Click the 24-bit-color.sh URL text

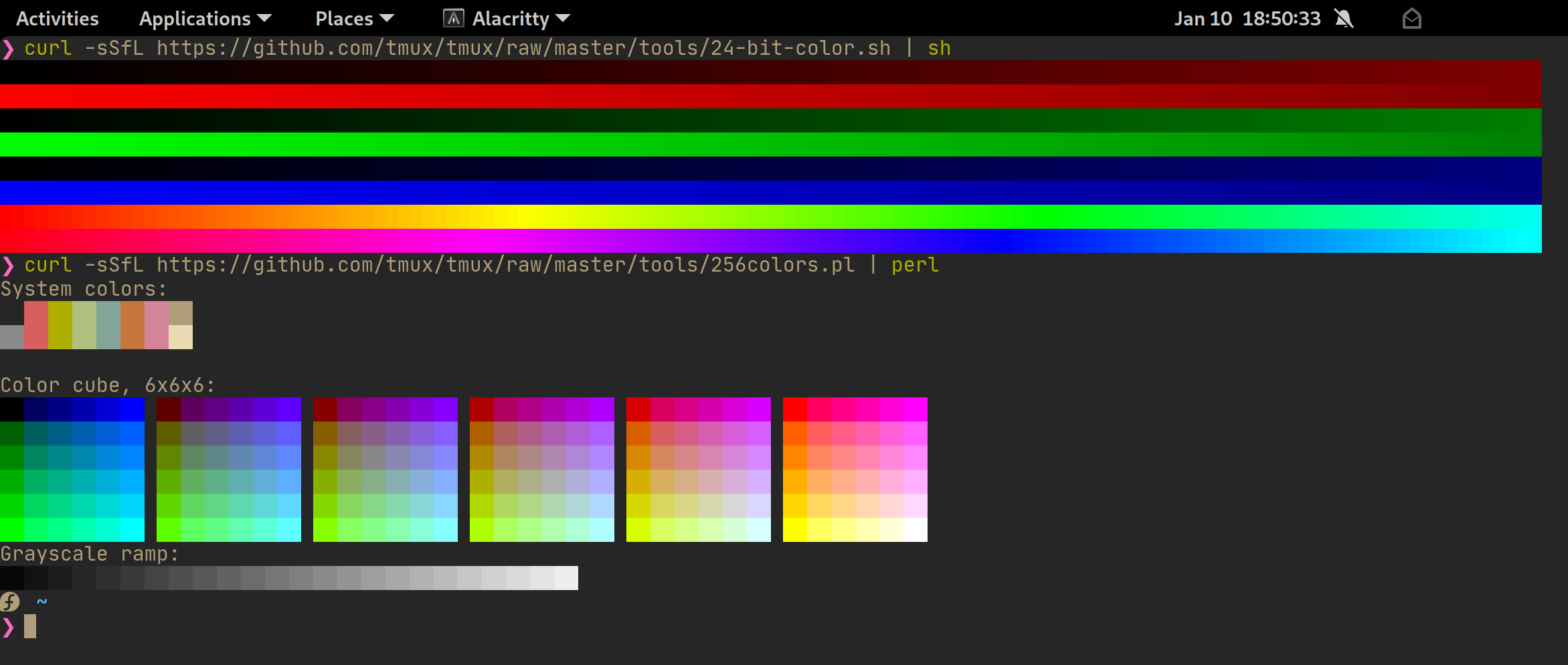click(523, 48)
